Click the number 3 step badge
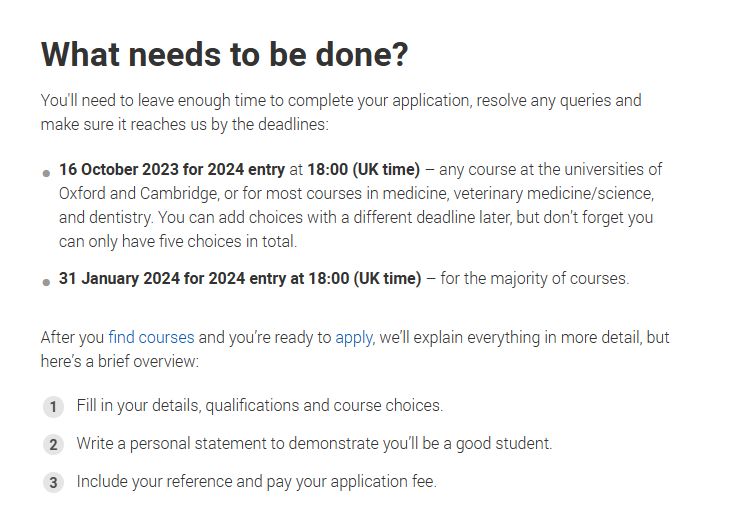731x511 pixels. [53, 482]
